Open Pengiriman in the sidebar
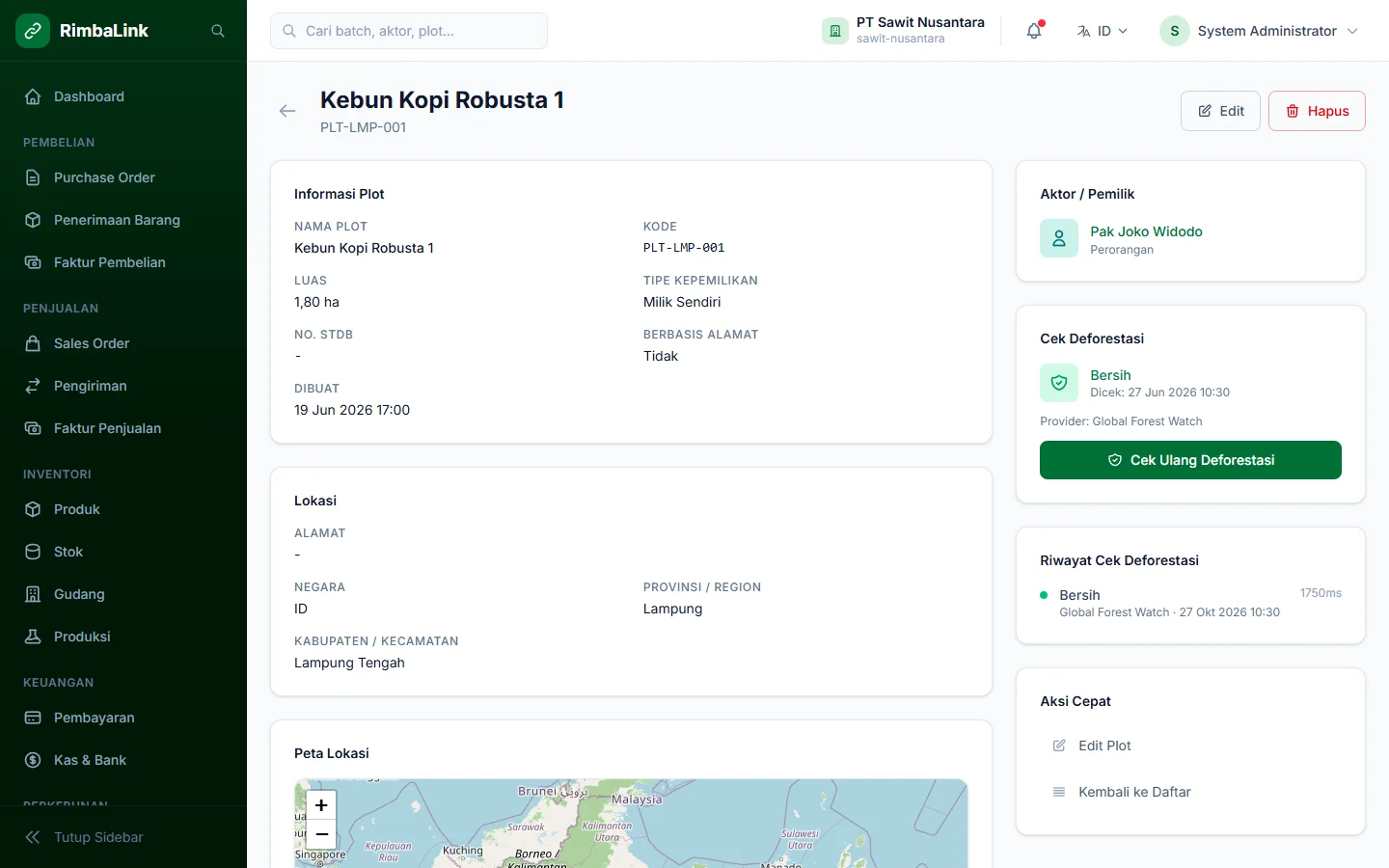 (123, 386)
